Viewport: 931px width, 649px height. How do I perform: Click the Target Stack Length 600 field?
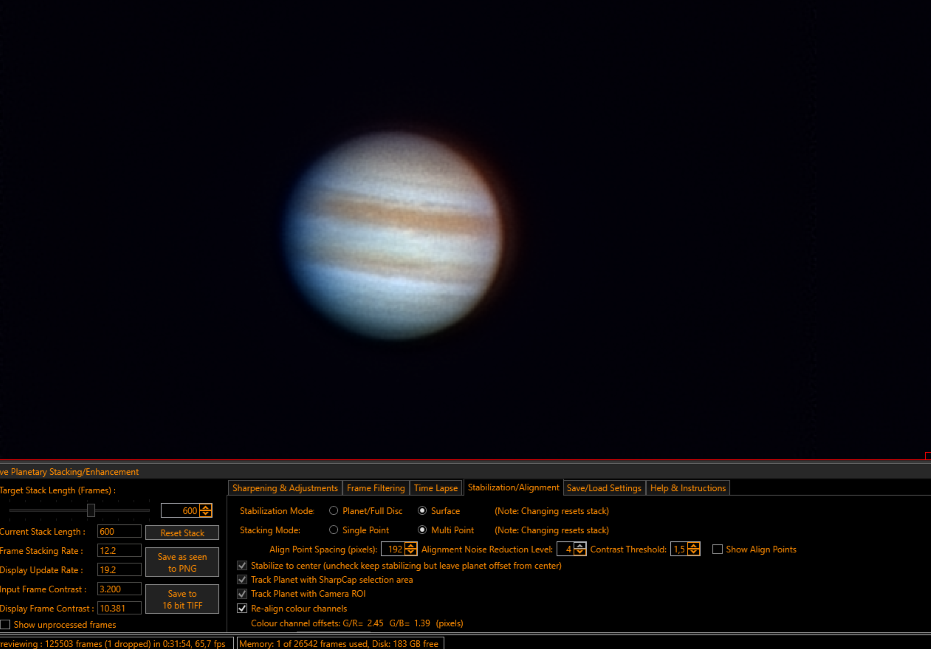coord(180,510)
